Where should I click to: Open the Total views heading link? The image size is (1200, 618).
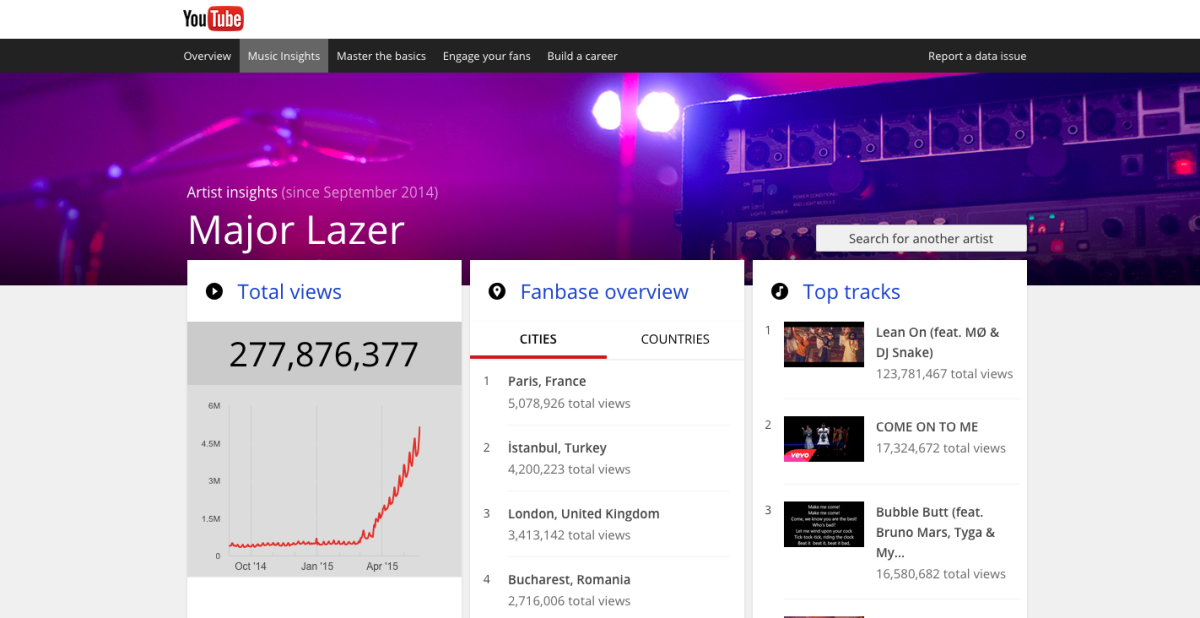(290, 292)
